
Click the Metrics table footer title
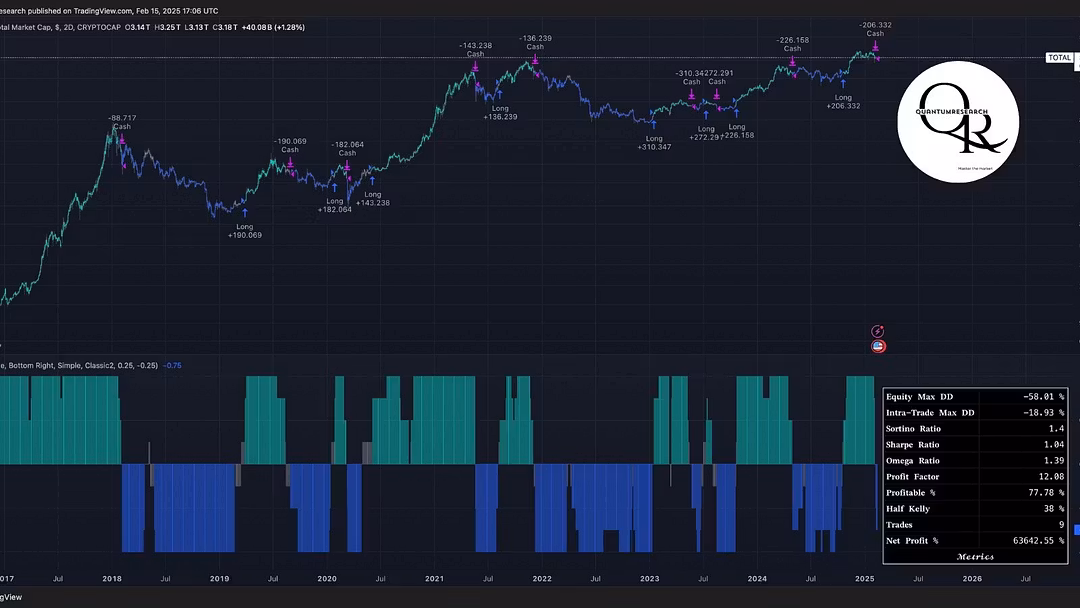click(x=974, y=557)
